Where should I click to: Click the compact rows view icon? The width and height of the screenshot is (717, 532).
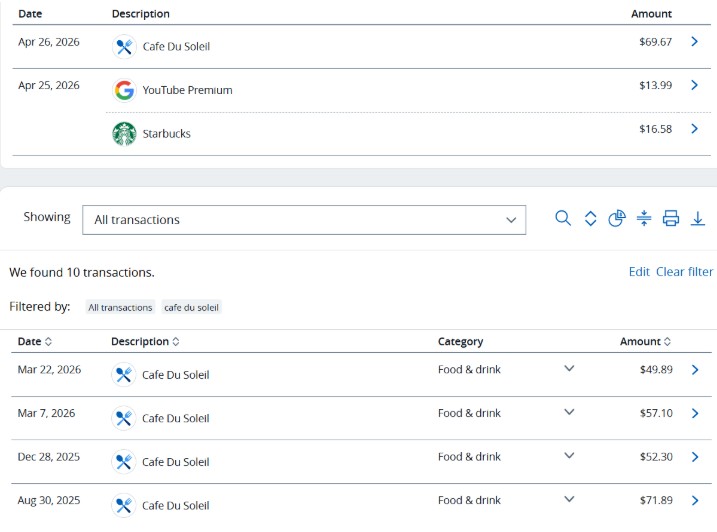pos(644,219)
